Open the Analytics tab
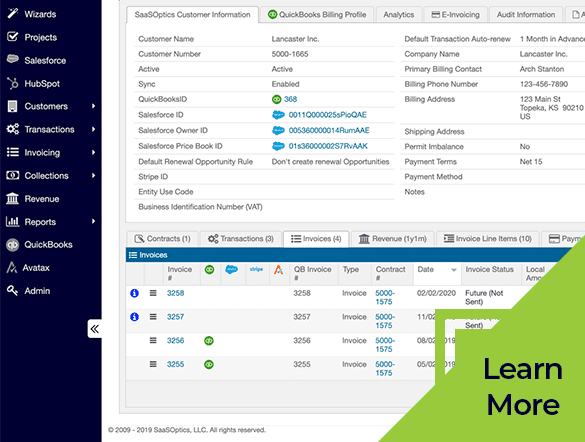The width and height of the screenshot is (585, 442). pos(398,15)
